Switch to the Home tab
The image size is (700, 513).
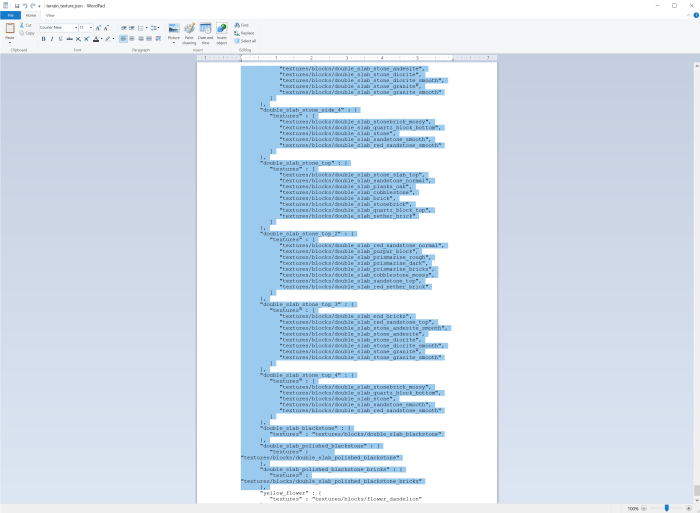point(31,15)
